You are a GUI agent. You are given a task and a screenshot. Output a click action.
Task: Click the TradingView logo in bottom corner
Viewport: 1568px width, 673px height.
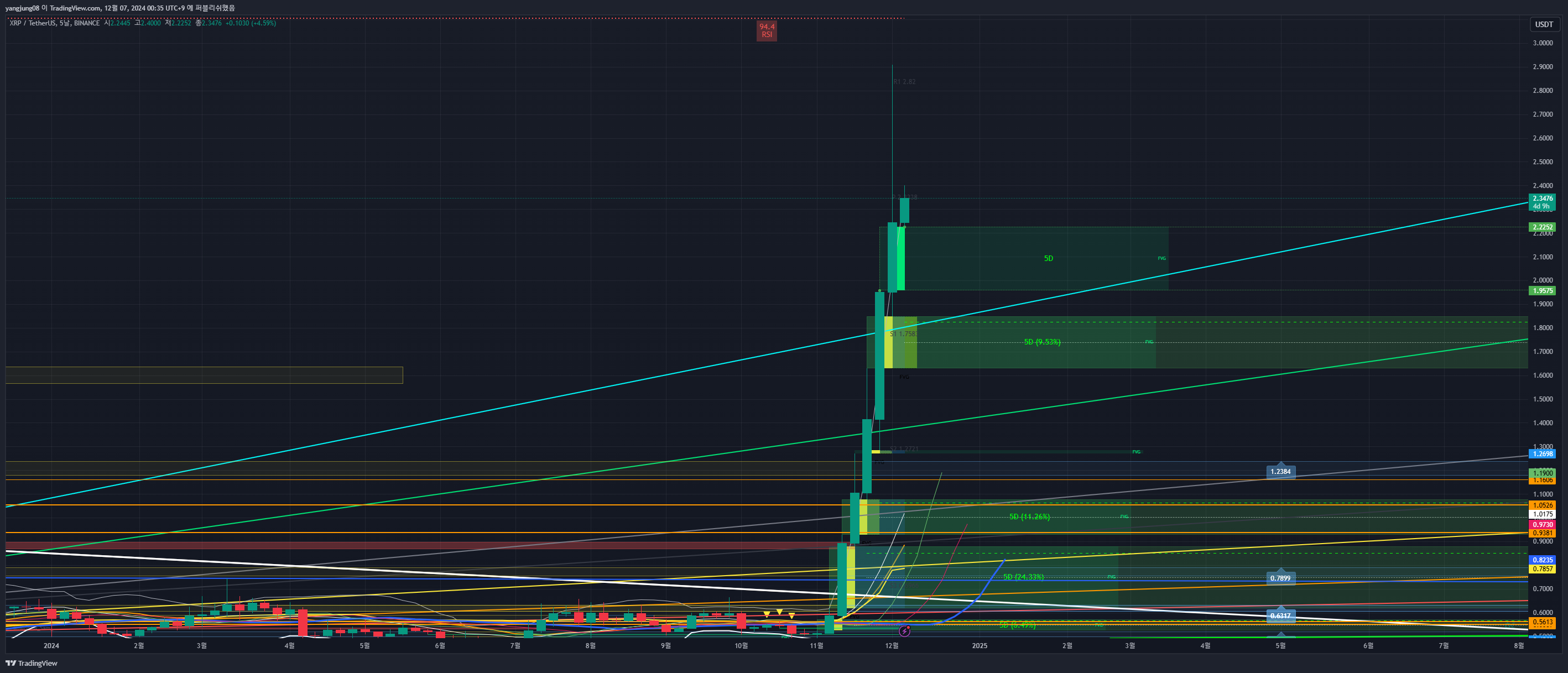coord(31,663)
